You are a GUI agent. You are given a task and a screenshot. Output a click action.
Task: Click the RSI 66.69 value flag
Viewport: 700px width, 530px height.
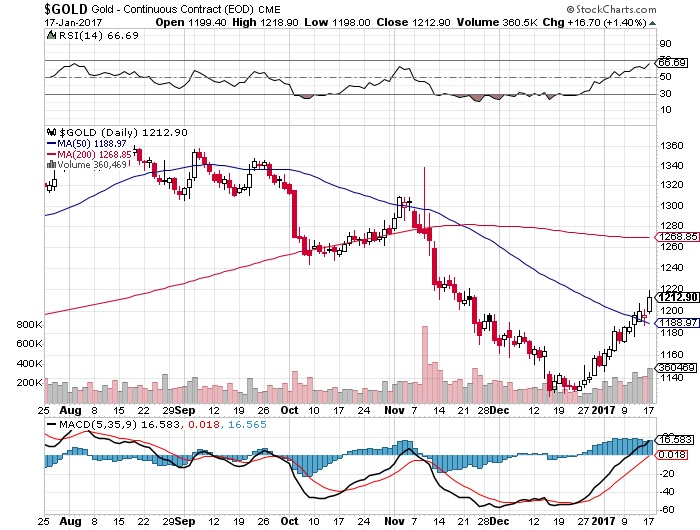click(671, 63)
